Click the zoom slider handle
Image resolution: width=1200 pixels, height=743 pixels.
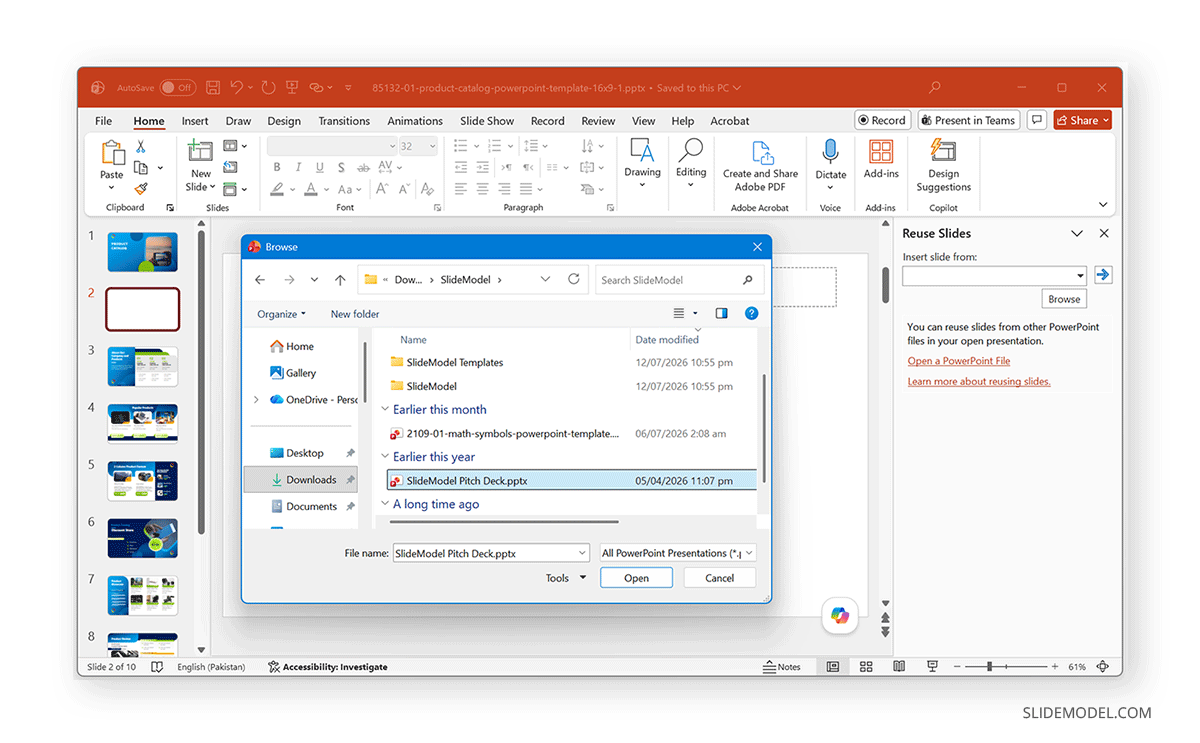990,667
